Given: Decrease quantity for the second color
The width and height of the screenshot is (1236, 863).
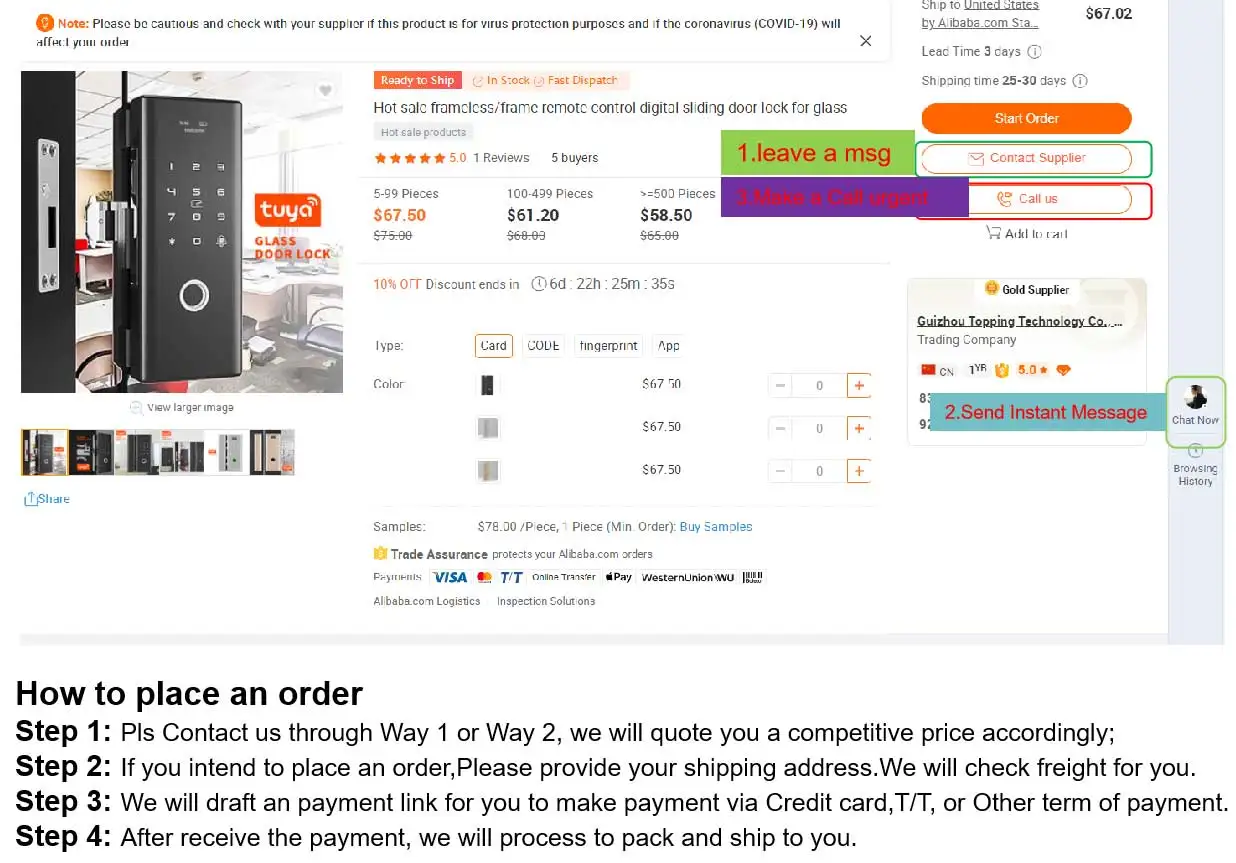Looking at the screenshot, I should [780, 428].
